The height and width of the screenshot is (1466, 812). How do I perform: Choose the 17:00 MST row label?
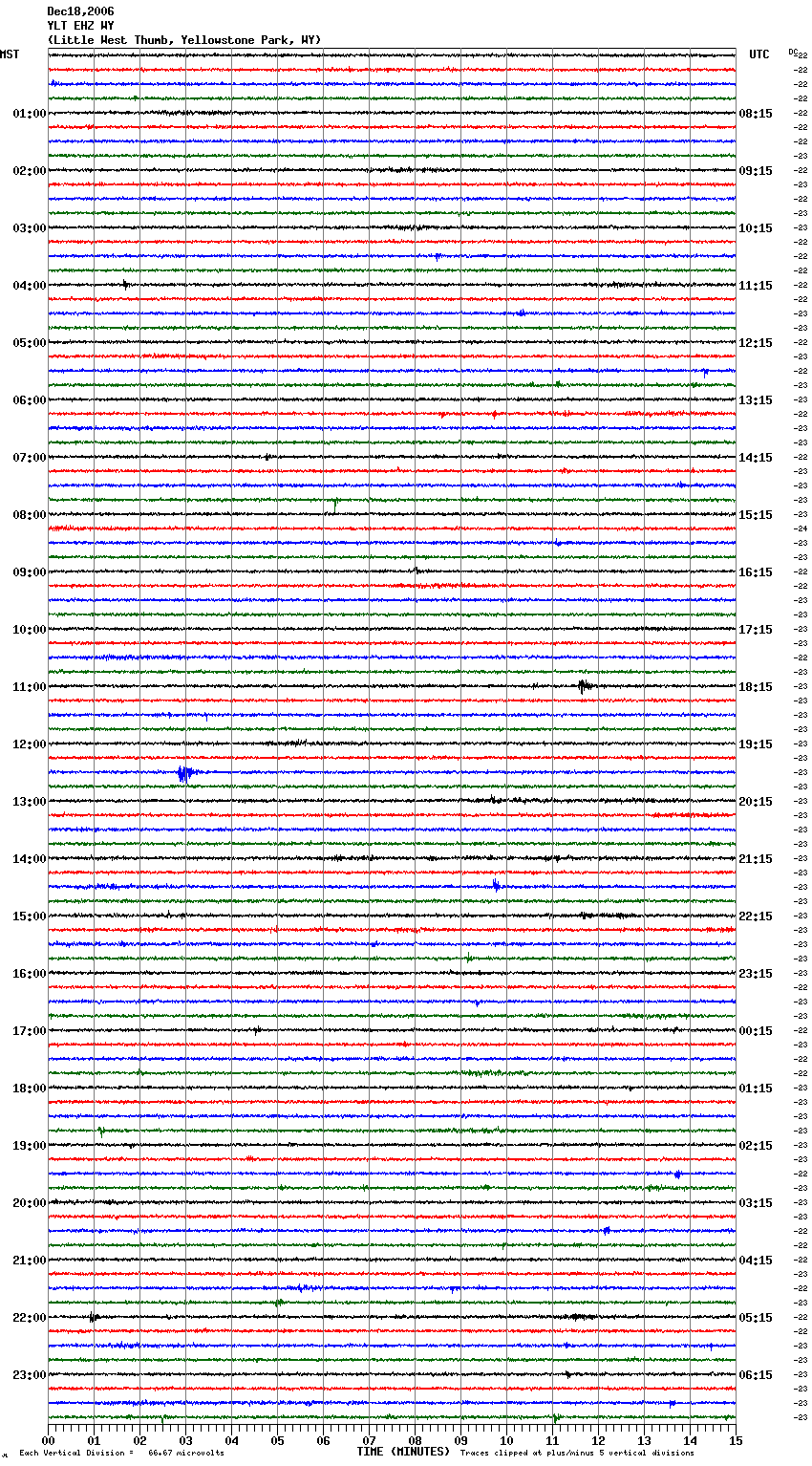click(x=30, y=1031)
